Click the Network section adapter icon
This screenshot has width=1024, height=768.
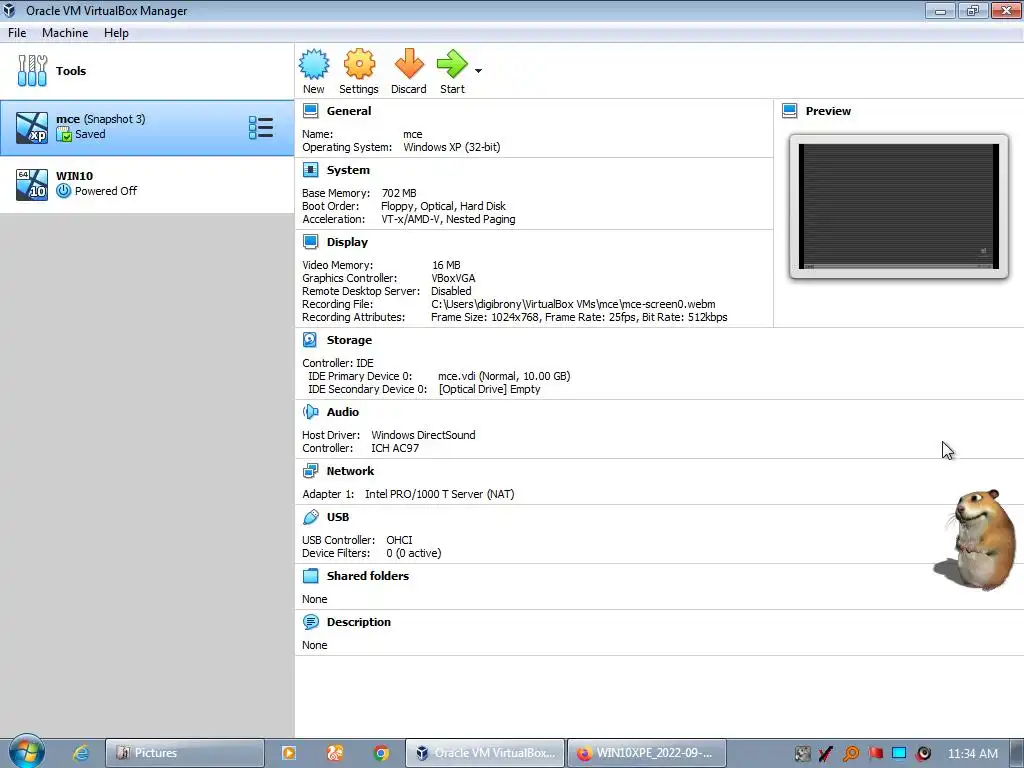tap(310, 471)
